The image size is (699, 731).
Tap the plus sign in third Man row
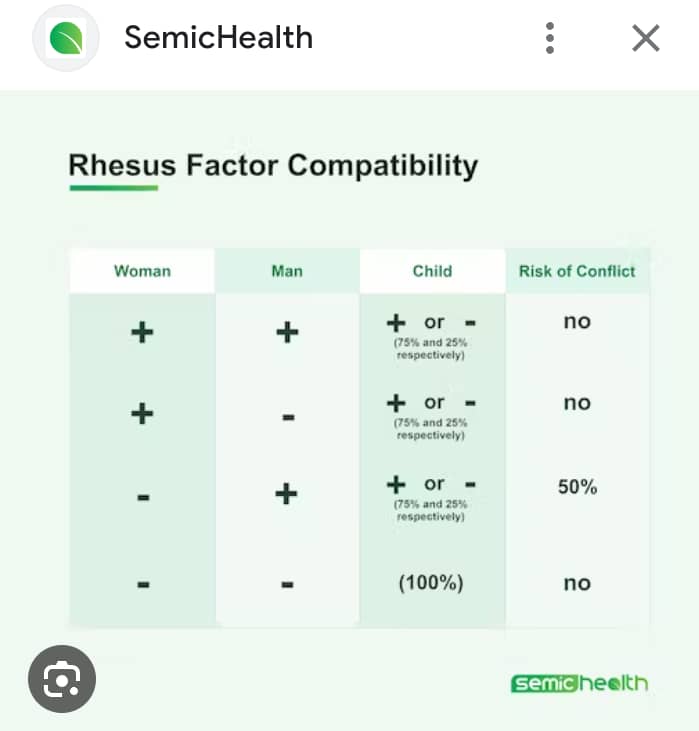[286, 494]
